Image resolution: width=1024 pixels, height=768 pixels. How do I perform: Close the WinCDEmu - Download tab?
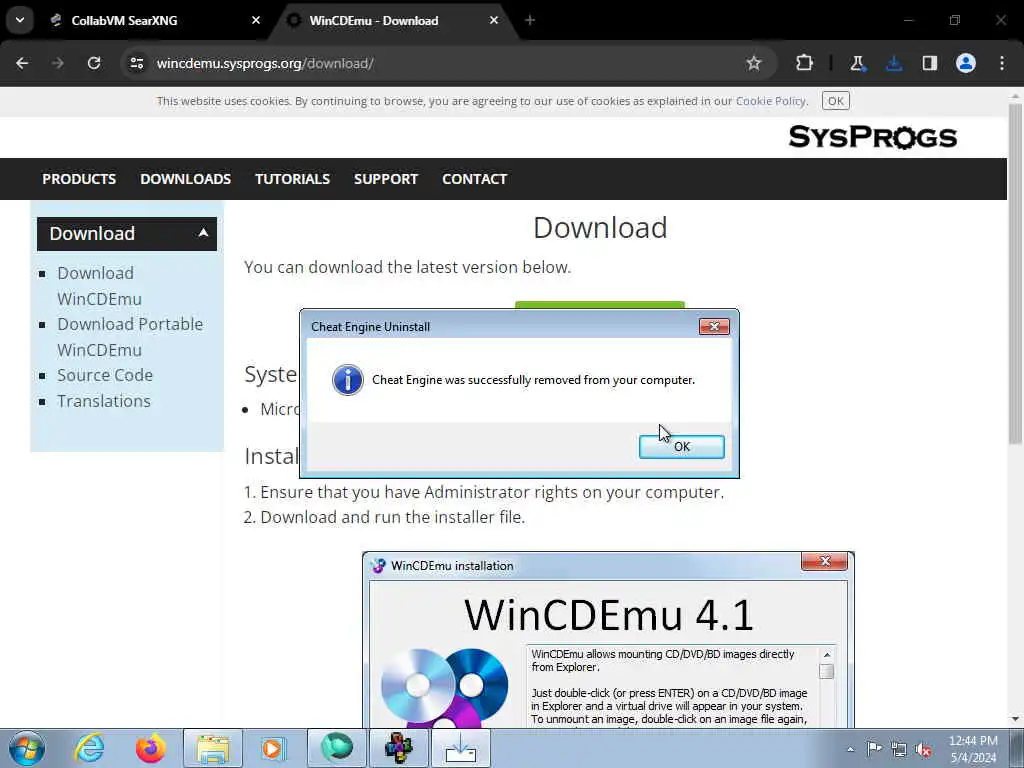coord(494,20)
